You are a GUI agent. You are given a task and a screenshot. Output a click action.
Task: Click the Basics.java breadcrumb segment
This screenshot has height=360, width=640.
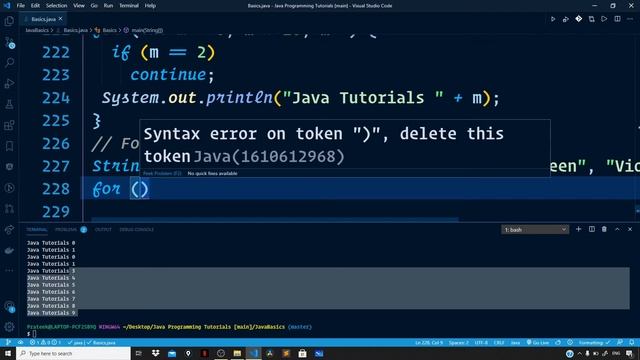pyautogui.click(x=75, y=30)
